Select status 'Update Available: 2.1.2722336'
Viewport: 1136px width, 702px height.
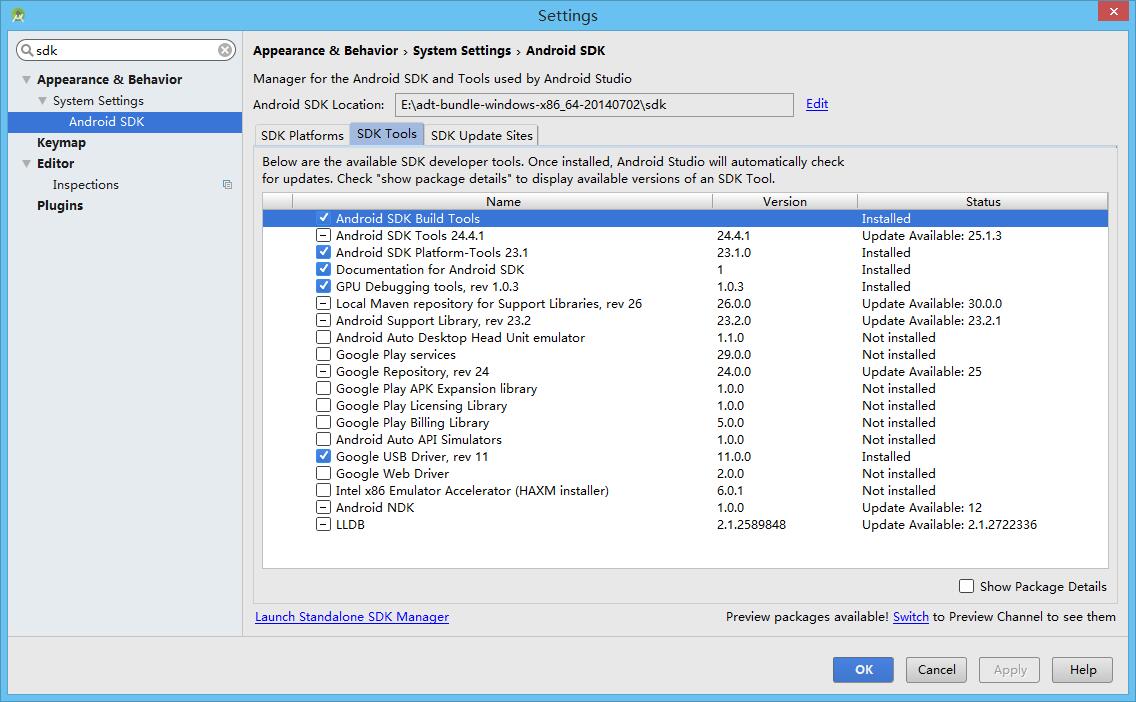[949, 525]
